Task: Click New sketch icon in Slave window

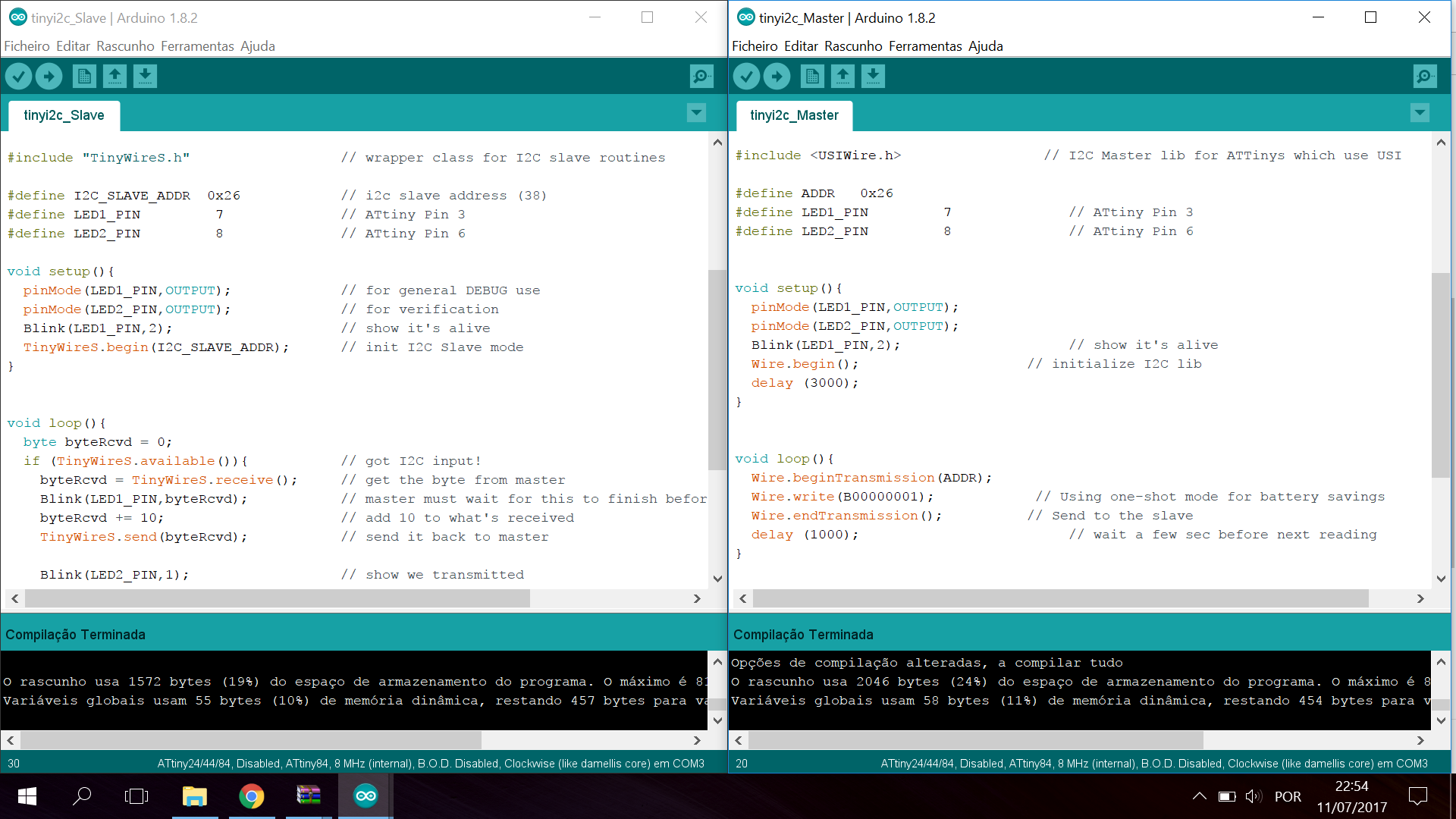Action: tap(84, 76)
